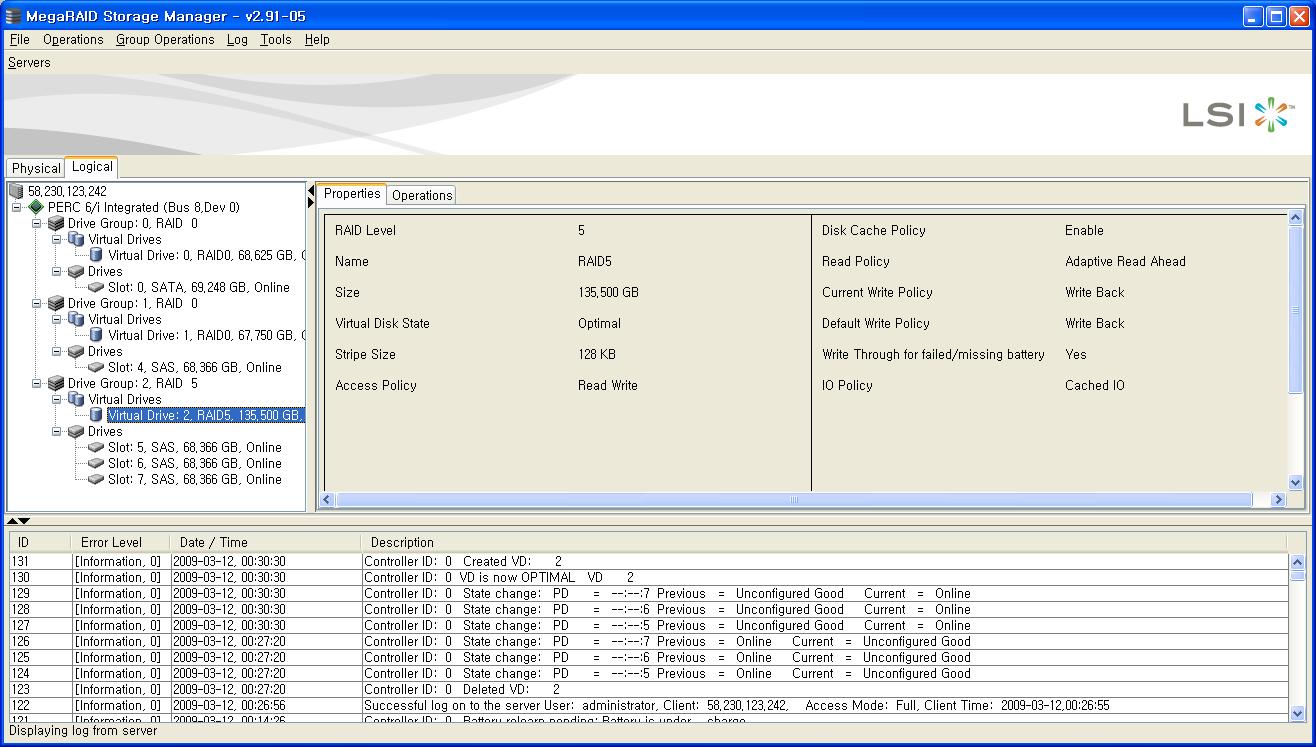Click Drives icon under Drive Group 2
The image size is (1316, 747).
(x=76, y=431)
